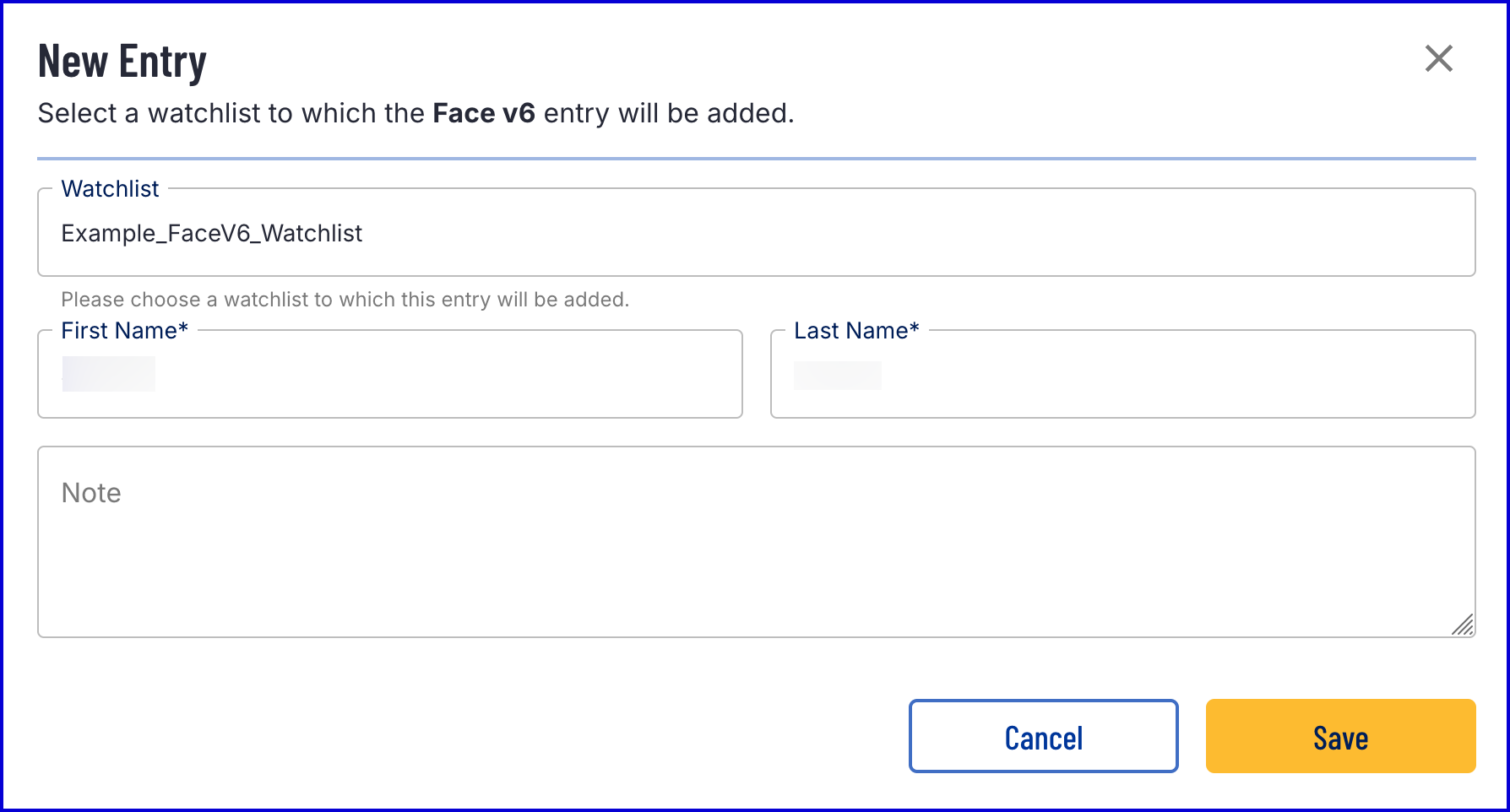Click the Note placeholder text

click(91, 493)
